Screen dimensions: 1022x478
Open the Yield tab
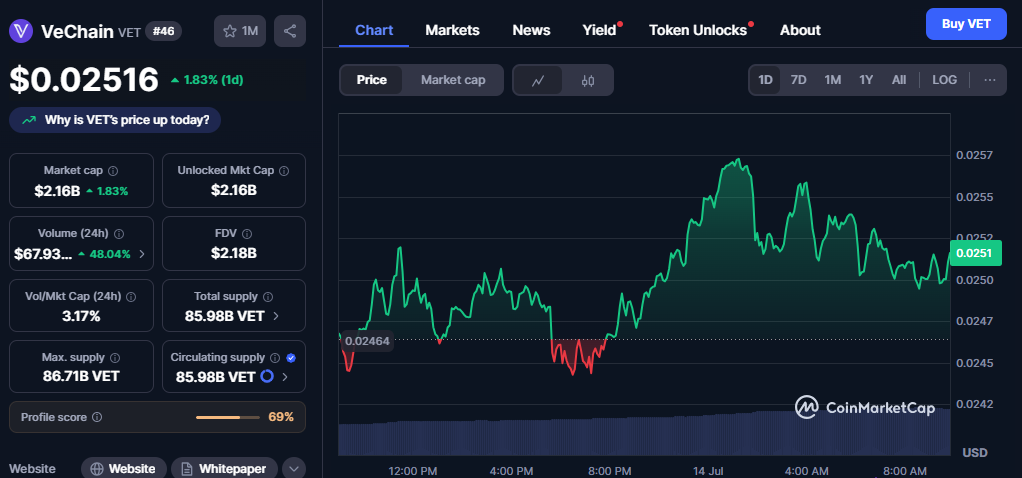point(599,30)
